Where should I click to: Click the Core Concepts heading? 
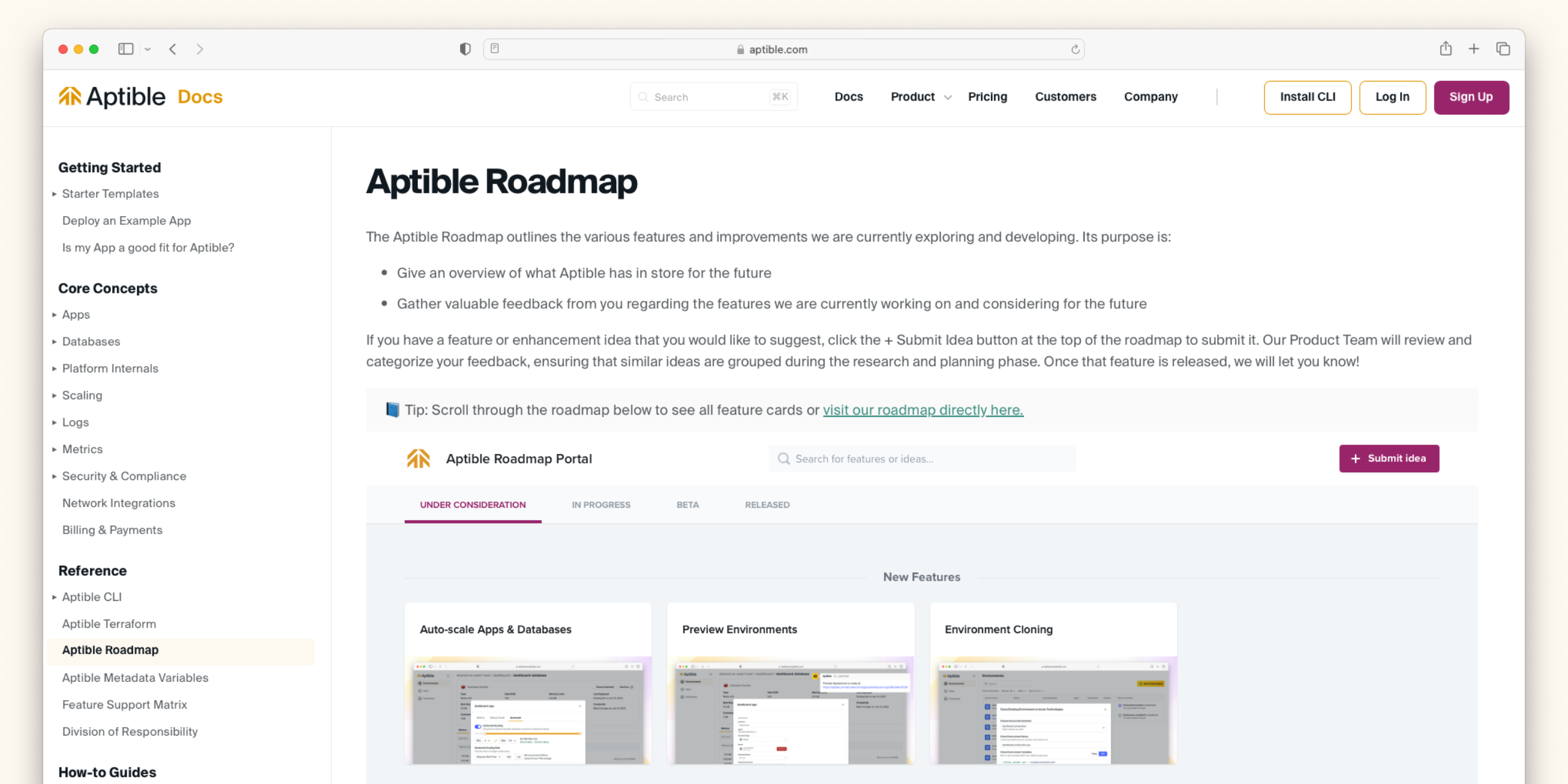click(x=108, y=288)
